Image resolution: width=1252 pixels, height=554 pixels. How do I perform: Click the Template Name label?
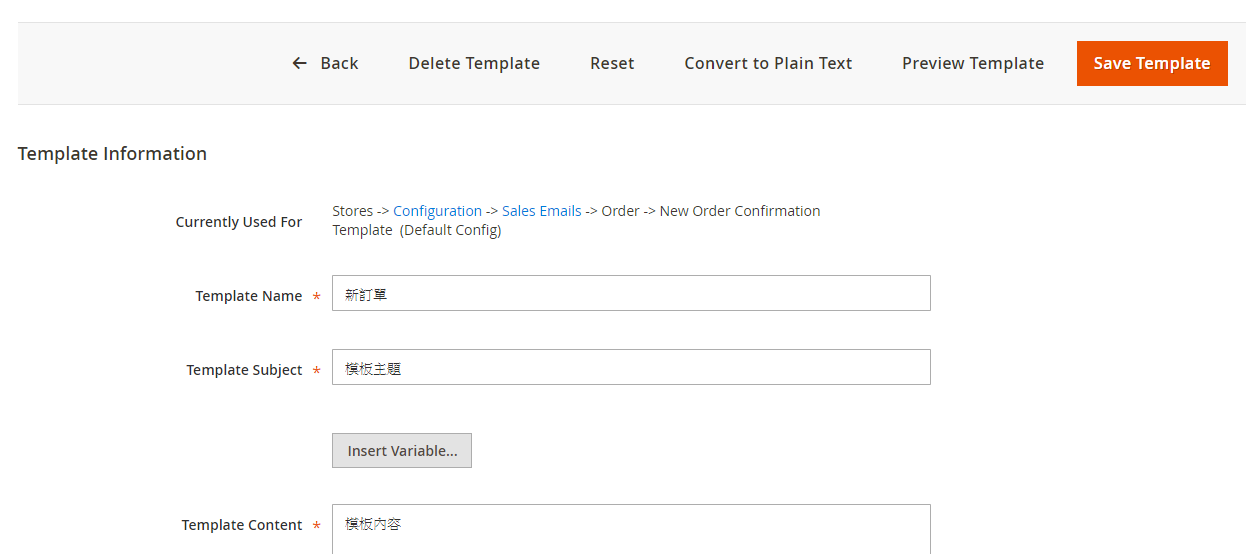(x=249, y=296)
